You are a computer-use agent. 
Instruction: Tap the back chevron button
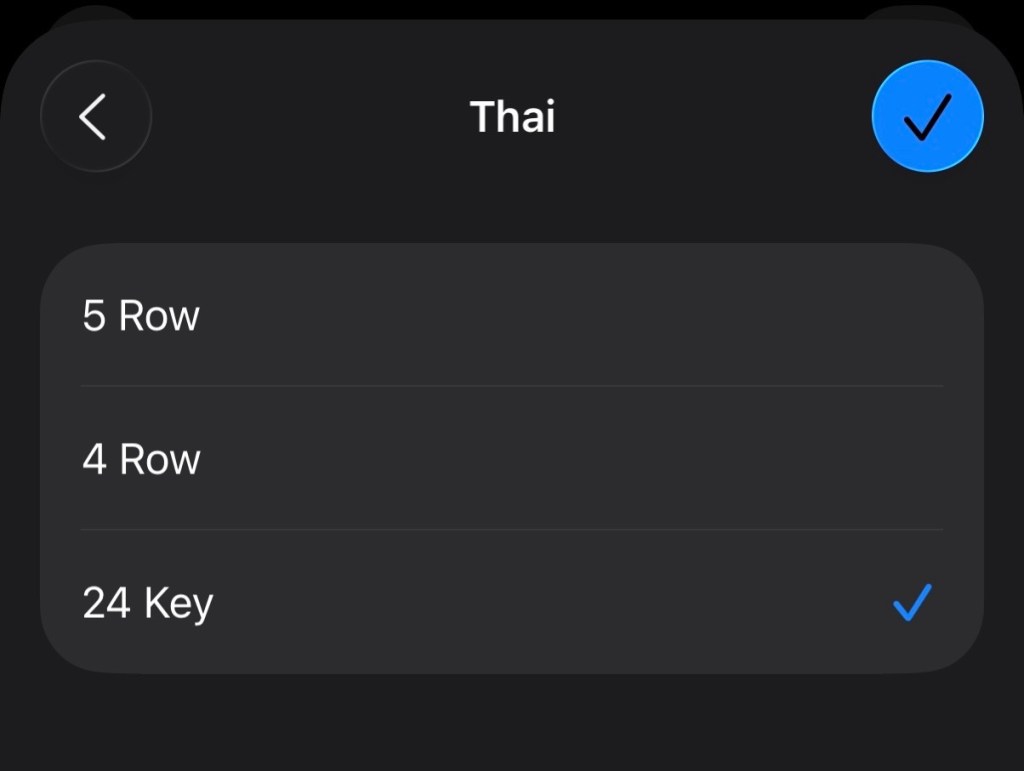pos(95,117)
